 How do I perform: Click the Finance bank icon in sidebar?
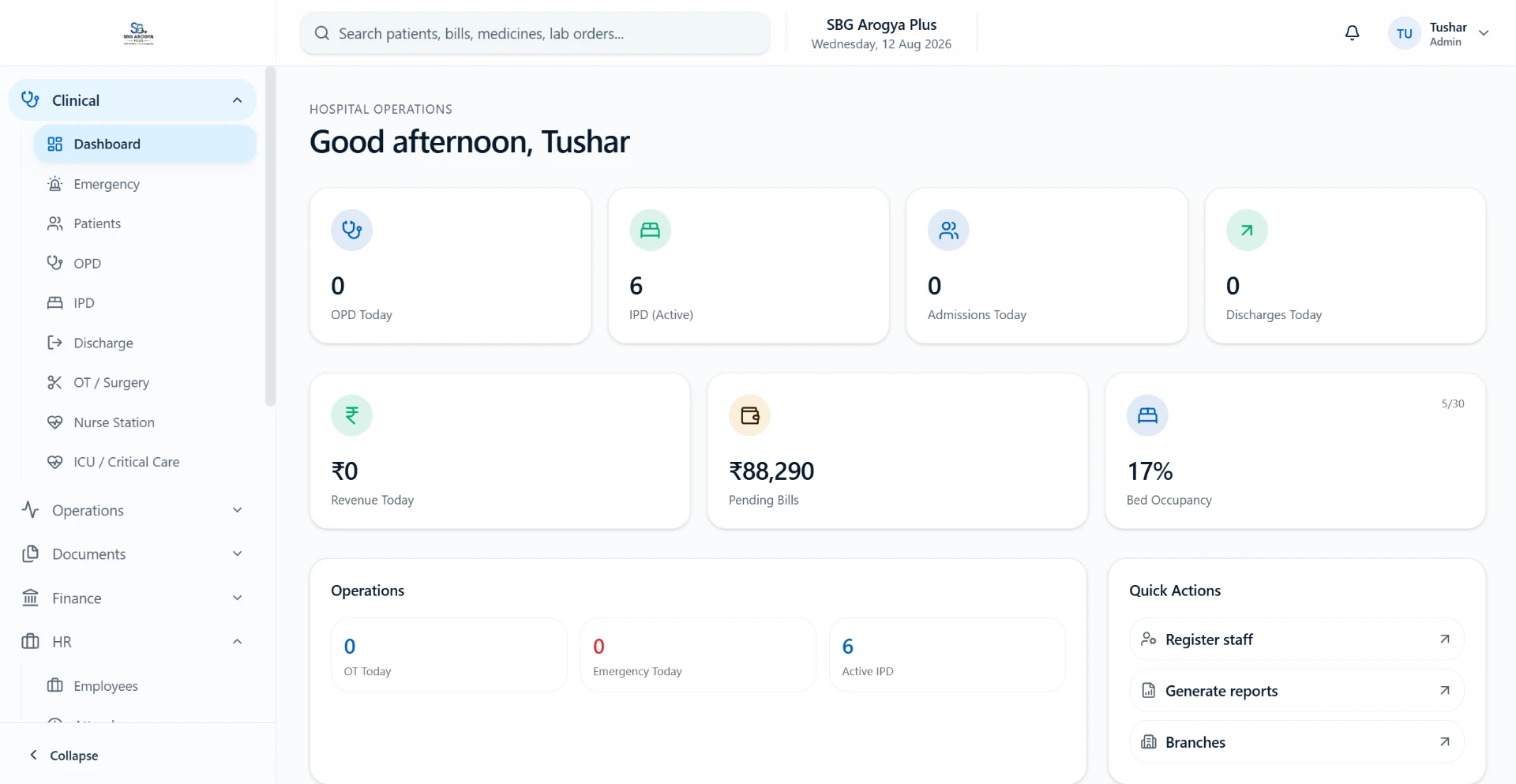pos(30,598)
